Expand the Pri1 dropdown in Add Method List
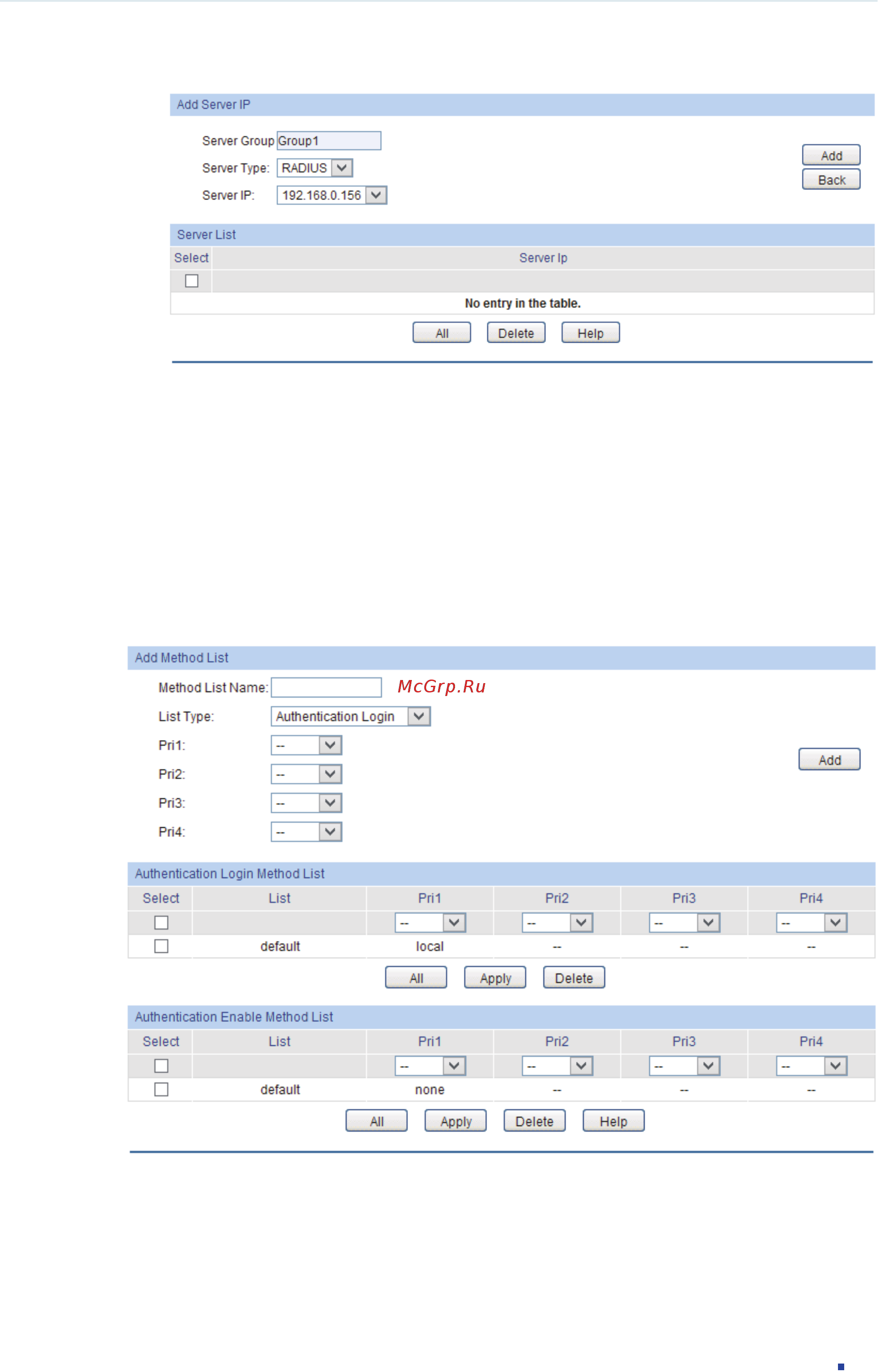 click(330, 745)
